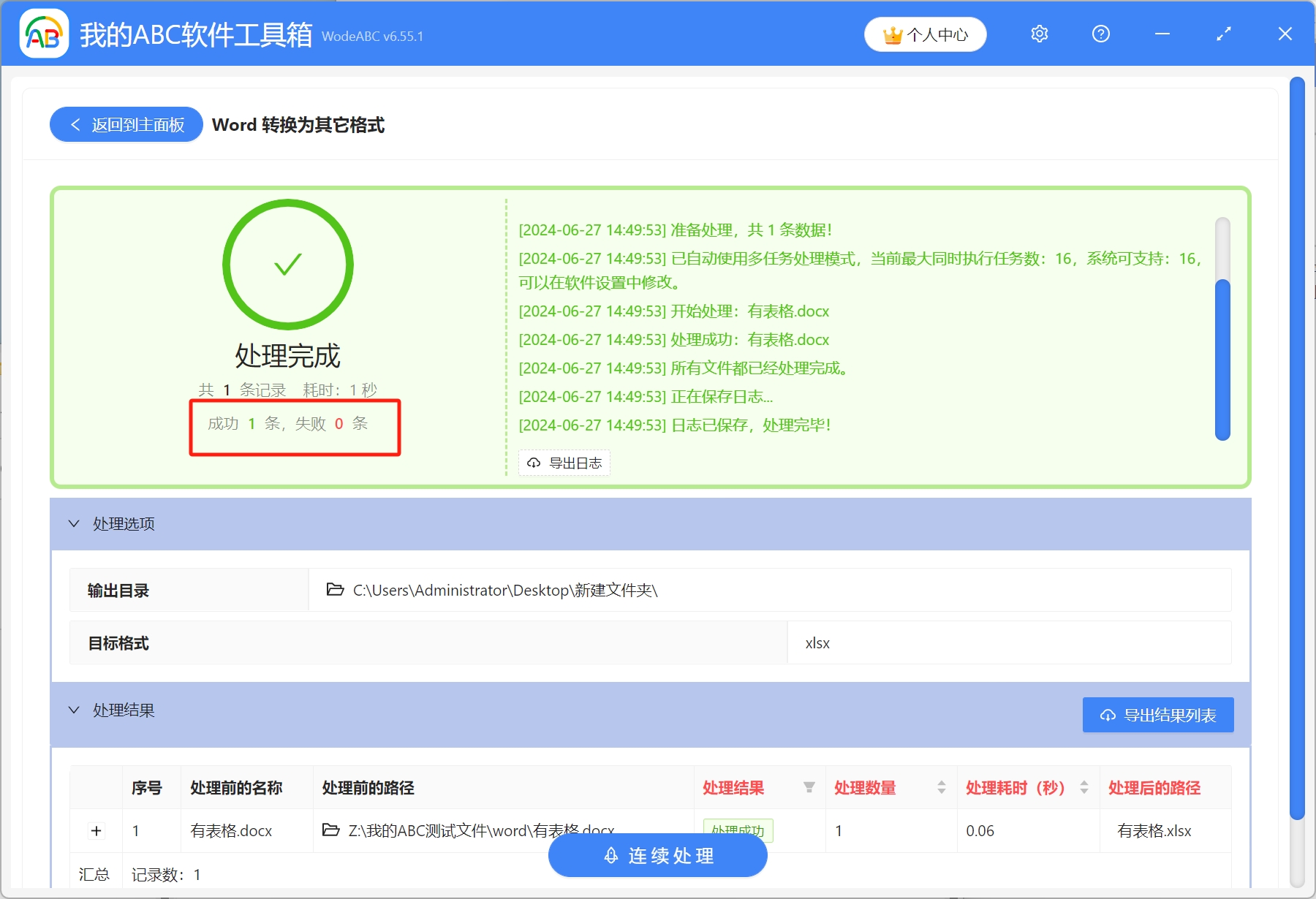Open the settings gear icon
This screenshot has height=899, width=1316.
(1039, 34)
